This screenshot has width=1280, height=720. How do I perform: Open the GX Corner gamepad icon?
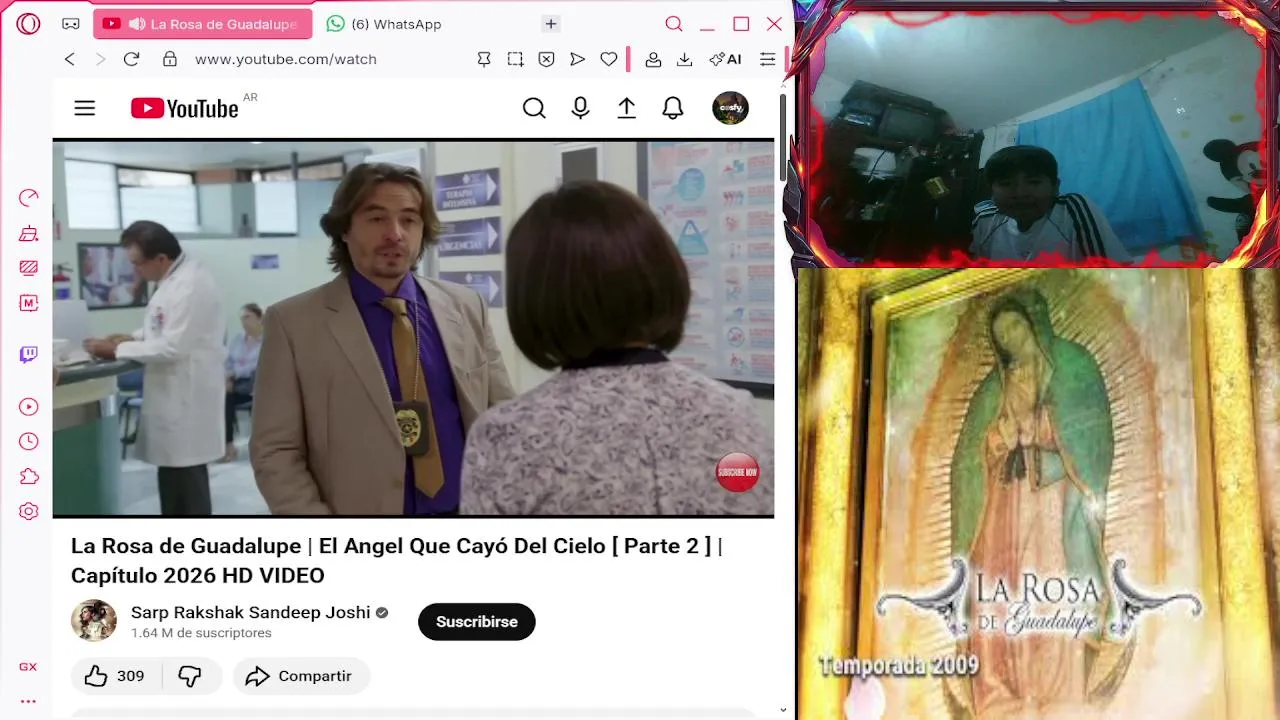70,23
